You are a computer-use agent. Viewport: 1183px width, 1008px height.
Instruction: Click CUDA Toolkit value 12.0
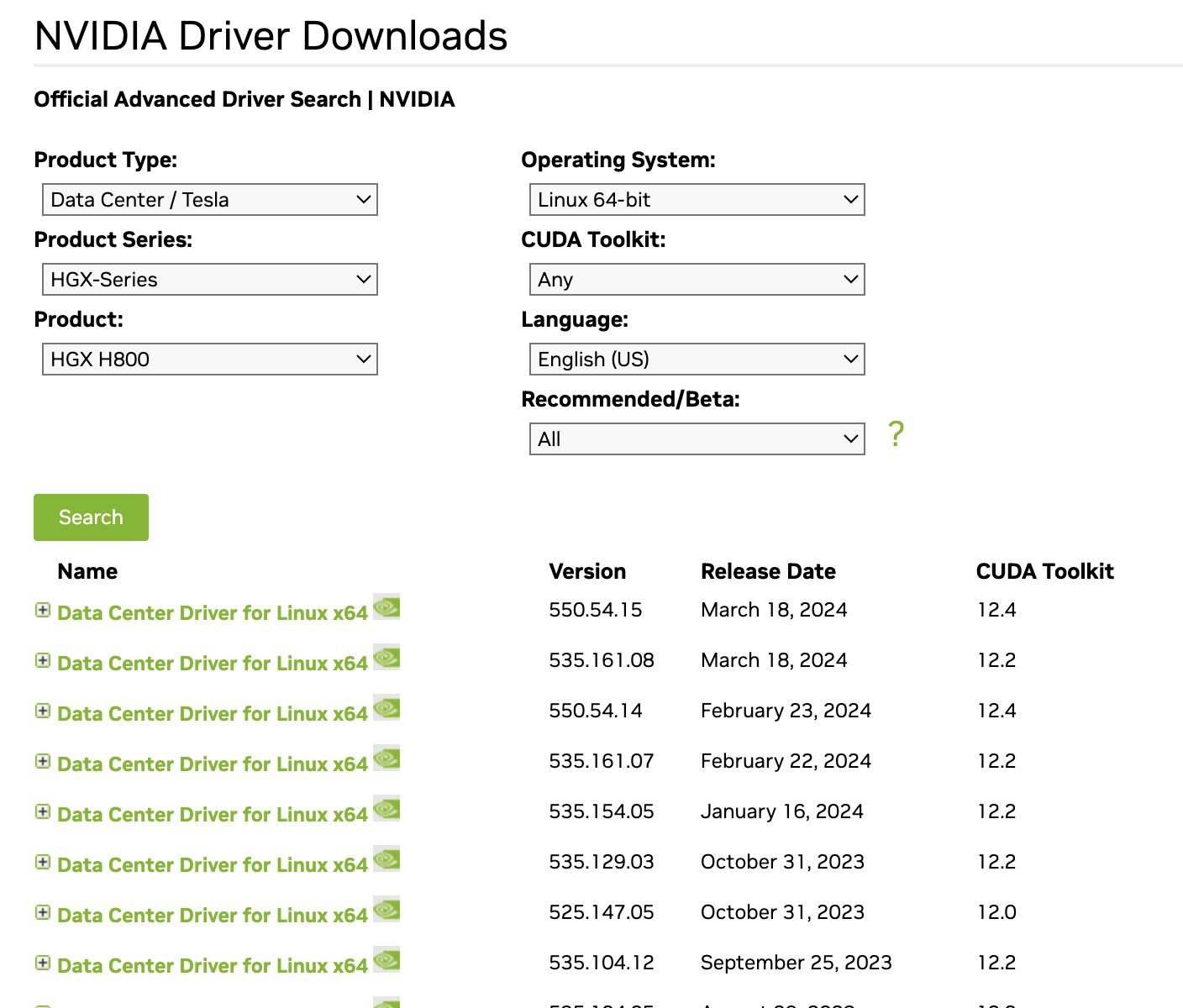tap(996, 912)
